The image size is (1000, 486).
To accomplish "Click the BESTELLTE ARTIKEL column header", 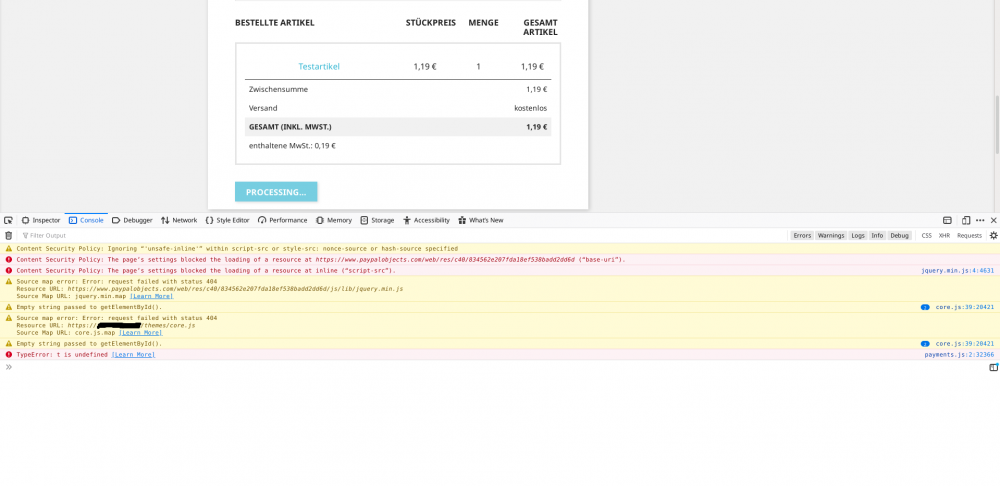I will coord(274,23).
